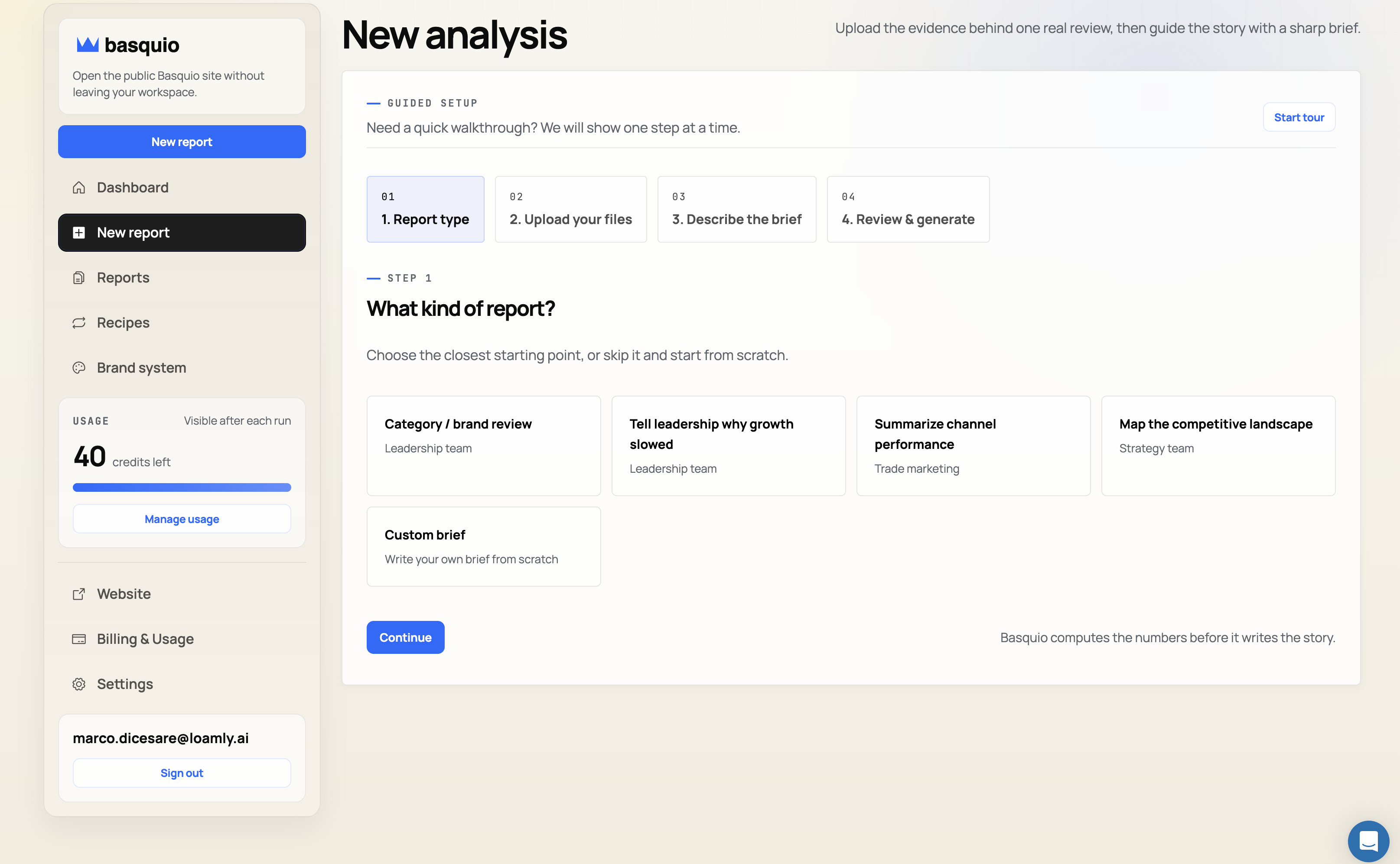Click the Brand system palette icon

coord(79,367)
